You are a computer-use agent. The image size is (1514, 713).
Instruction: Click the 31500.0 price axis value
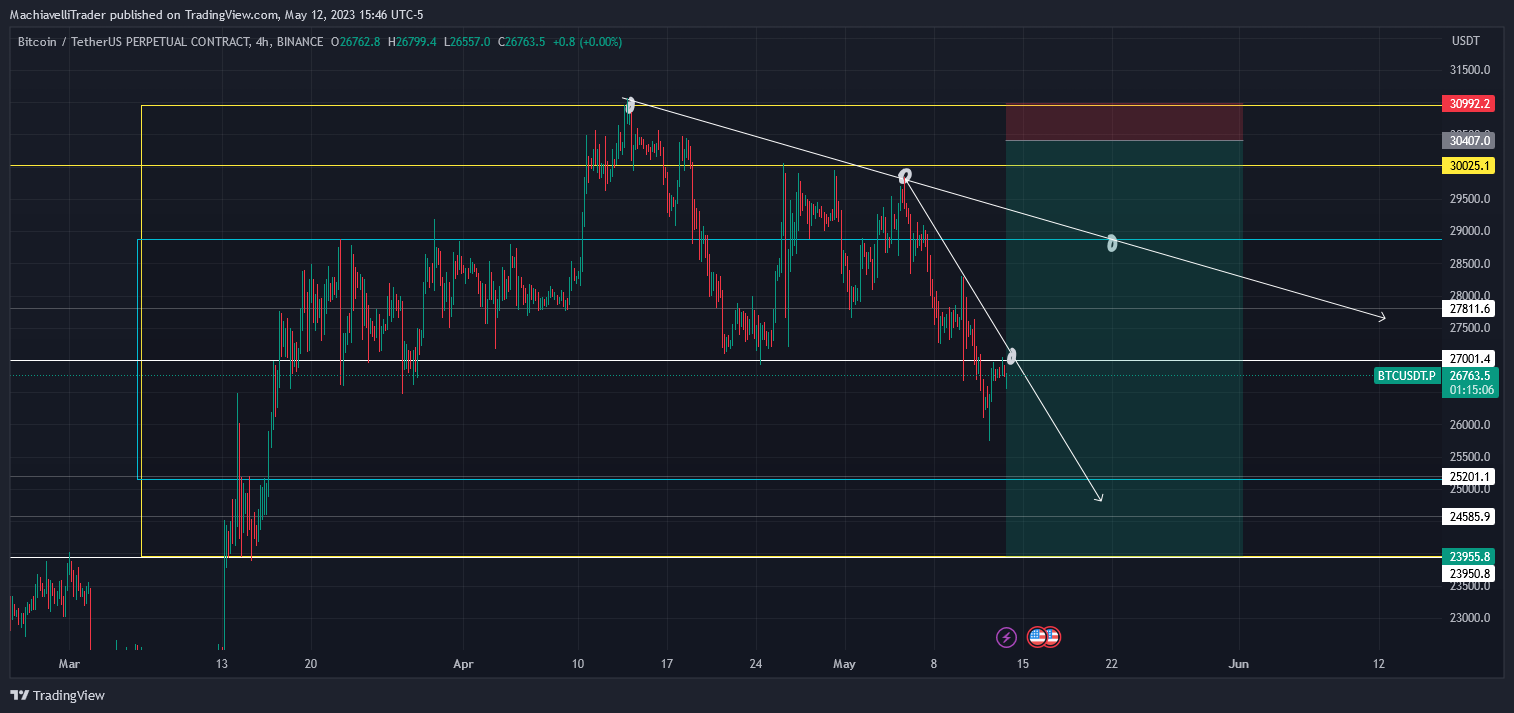click(1471, 70)
